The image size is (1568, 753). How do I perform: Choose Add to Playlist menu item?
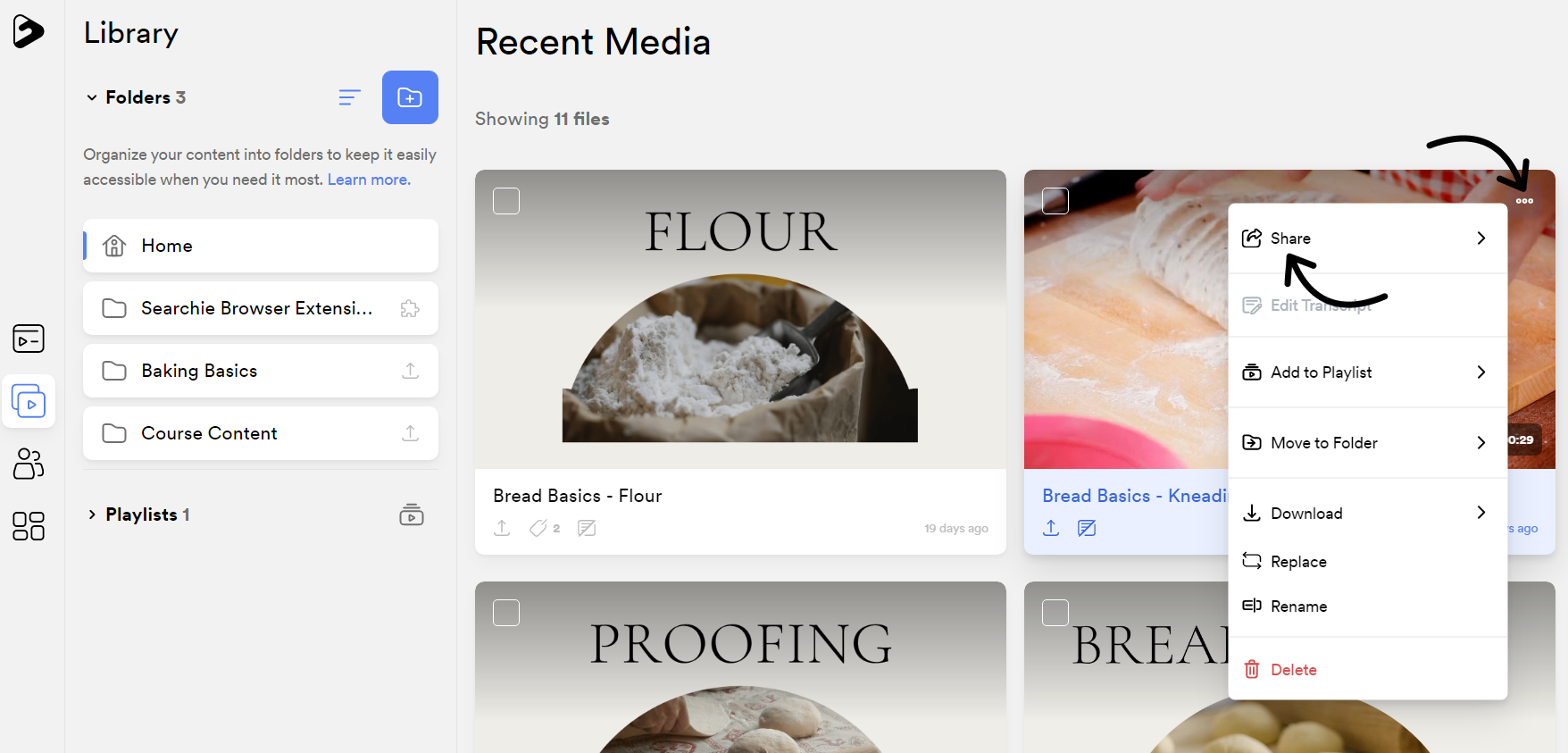tap(1368, 372)
